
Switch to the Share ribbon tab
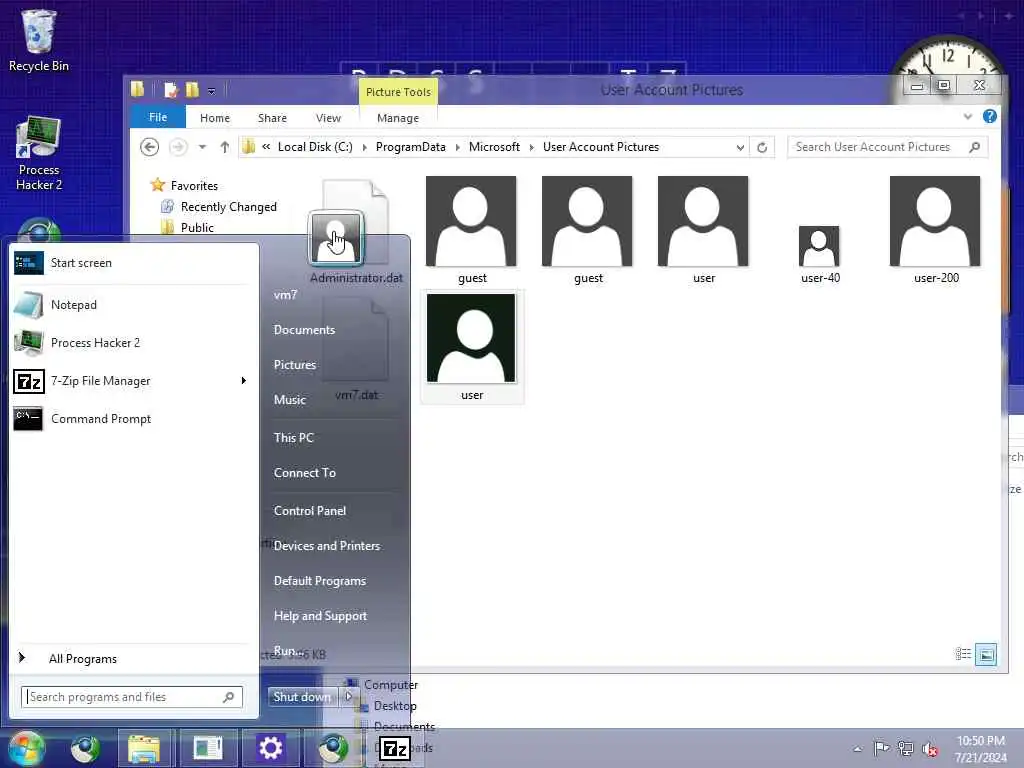point(272,118)
